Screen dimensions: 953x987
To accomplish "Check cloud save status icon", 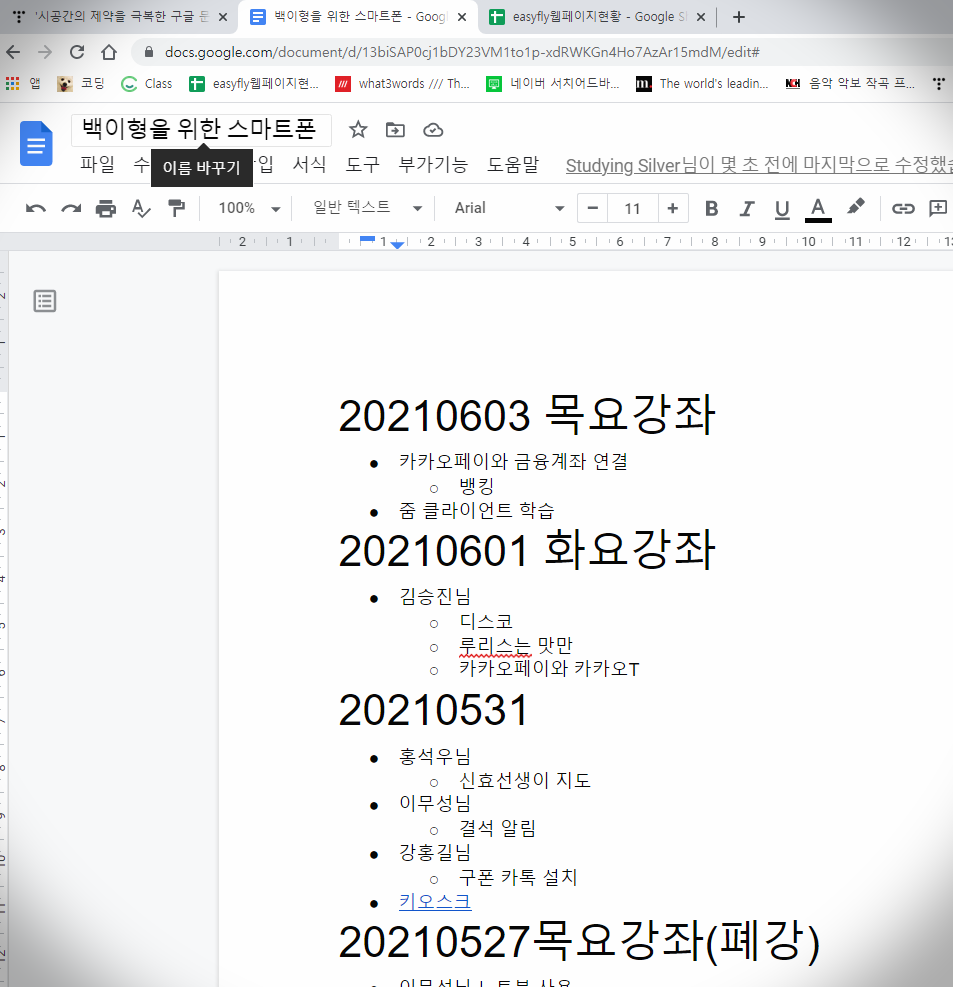I will point(433,130).
